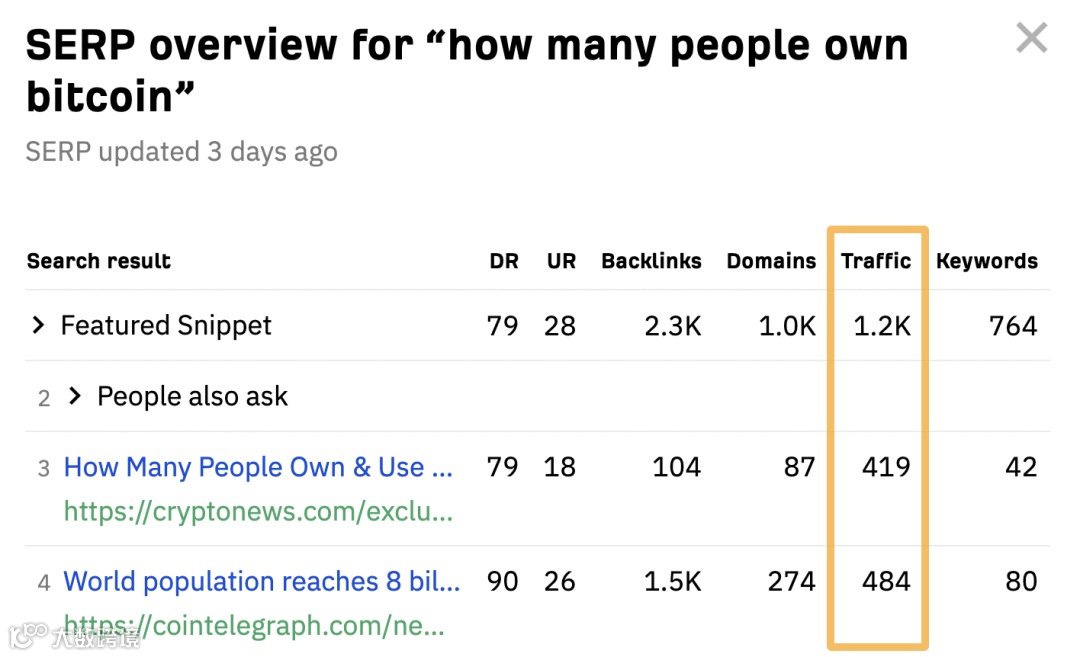The width and height of the screenshot is (1080, 657).
Task: Click the UR column header
Action: pos(561,261)
